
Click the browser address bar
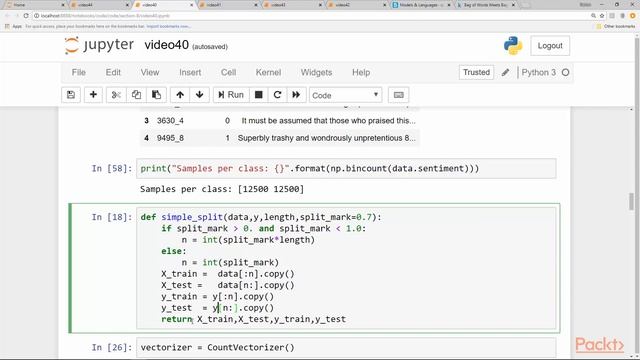tap(310, 16)
